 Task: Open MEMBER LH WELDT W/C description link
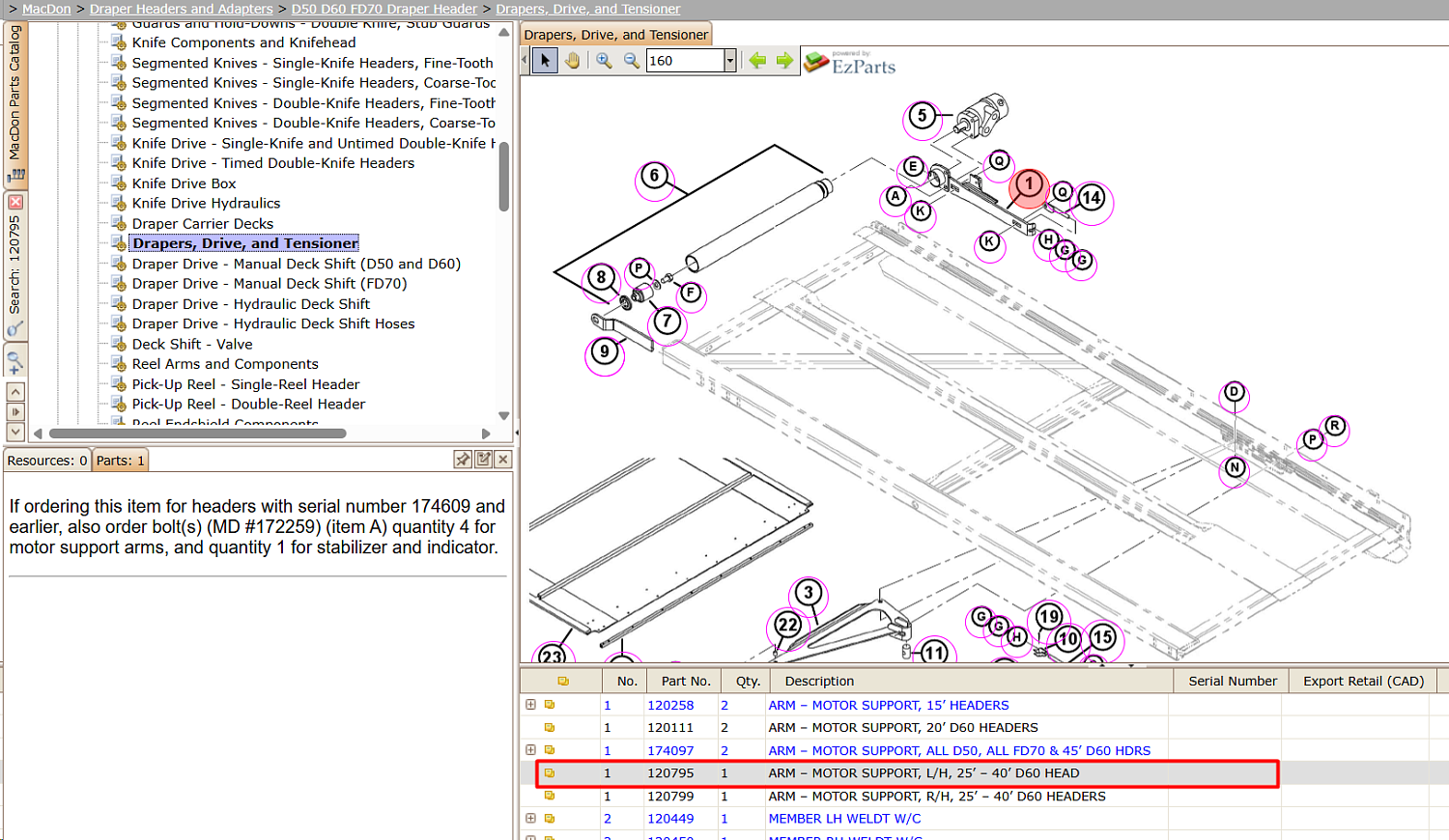[x=844, y=819]
